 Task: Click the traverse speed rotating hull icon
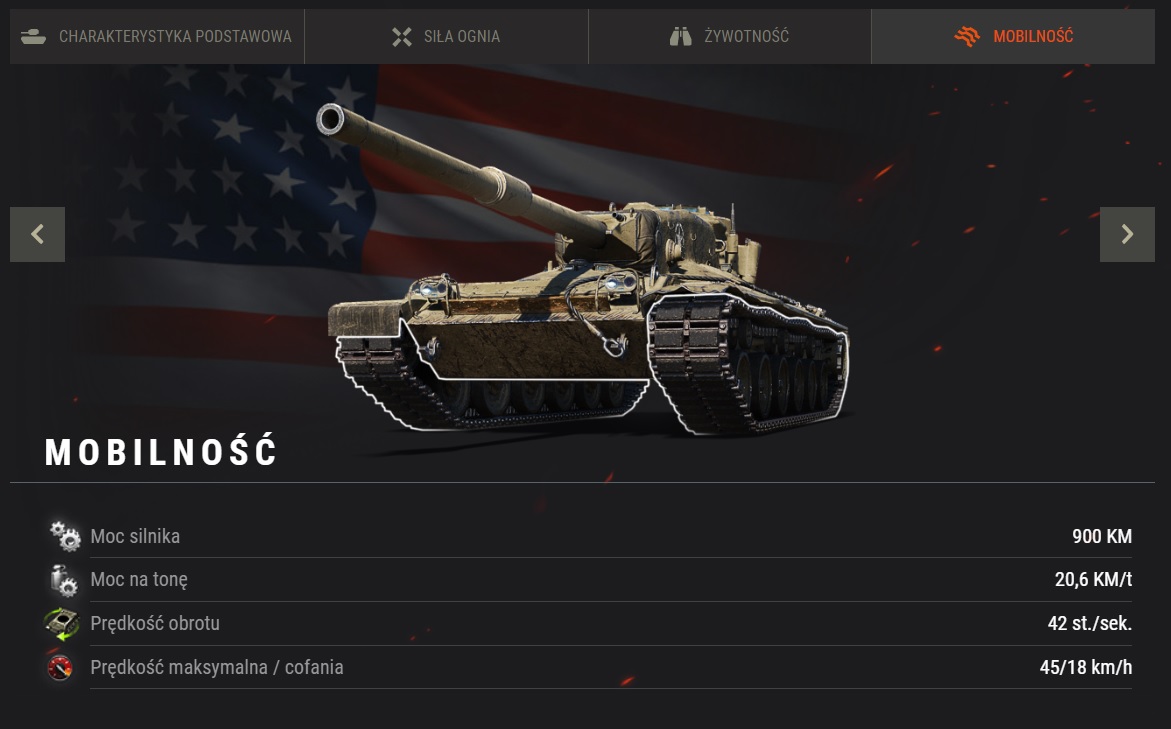tap(62, 624)
